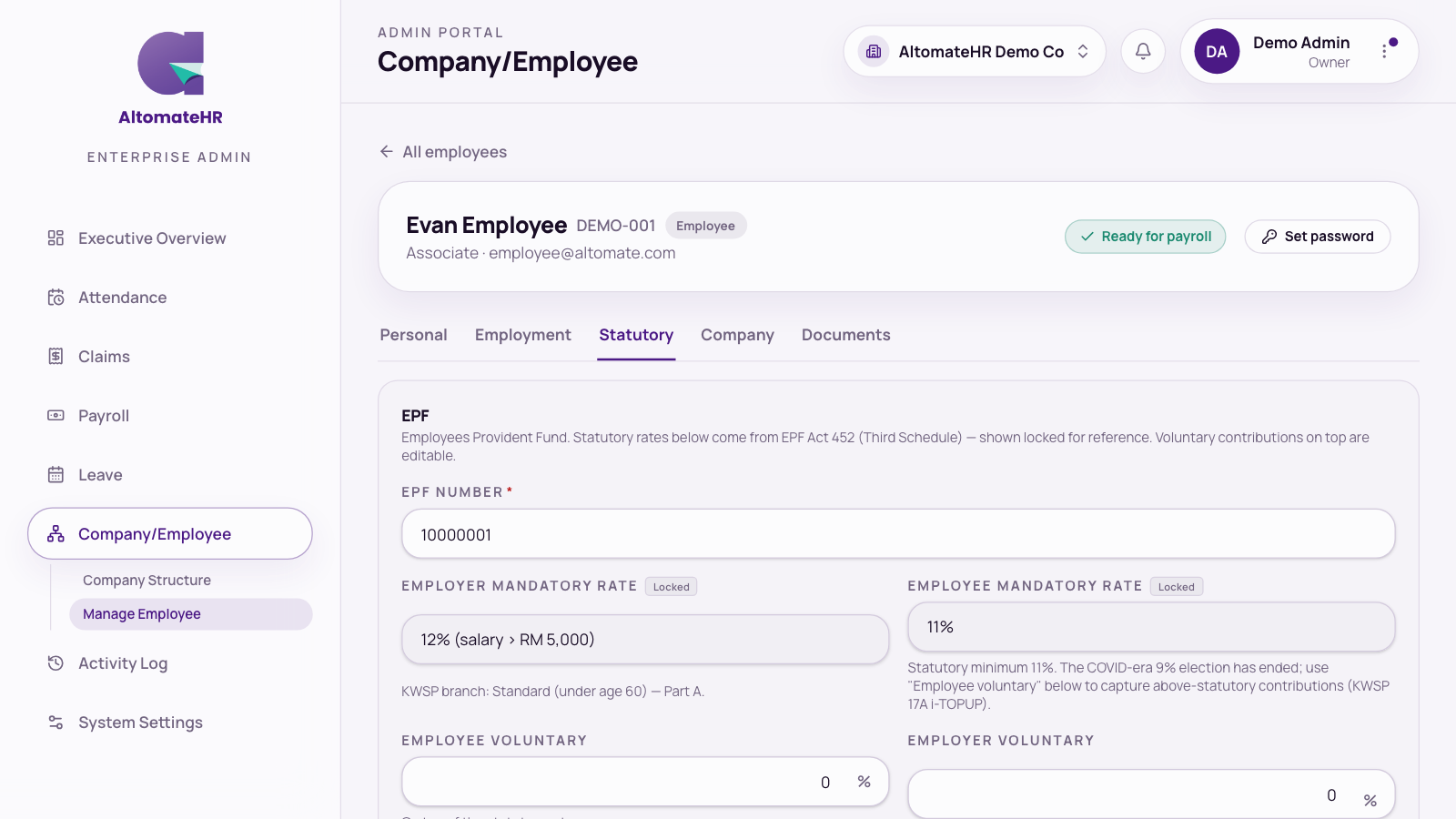This screenshot has height=819, width=1456.
Task: Switch to the Employment tab
Action: pos(523,335)
